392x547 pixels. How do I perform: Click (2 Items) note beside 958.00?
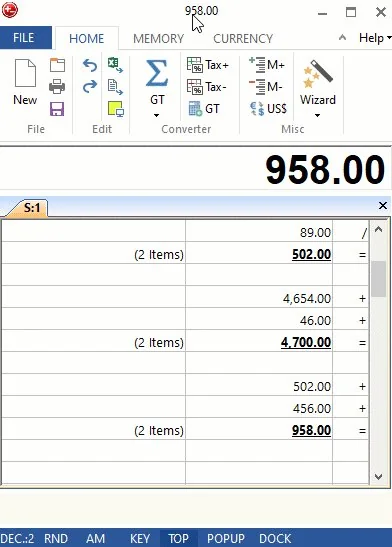click(159, 431)
